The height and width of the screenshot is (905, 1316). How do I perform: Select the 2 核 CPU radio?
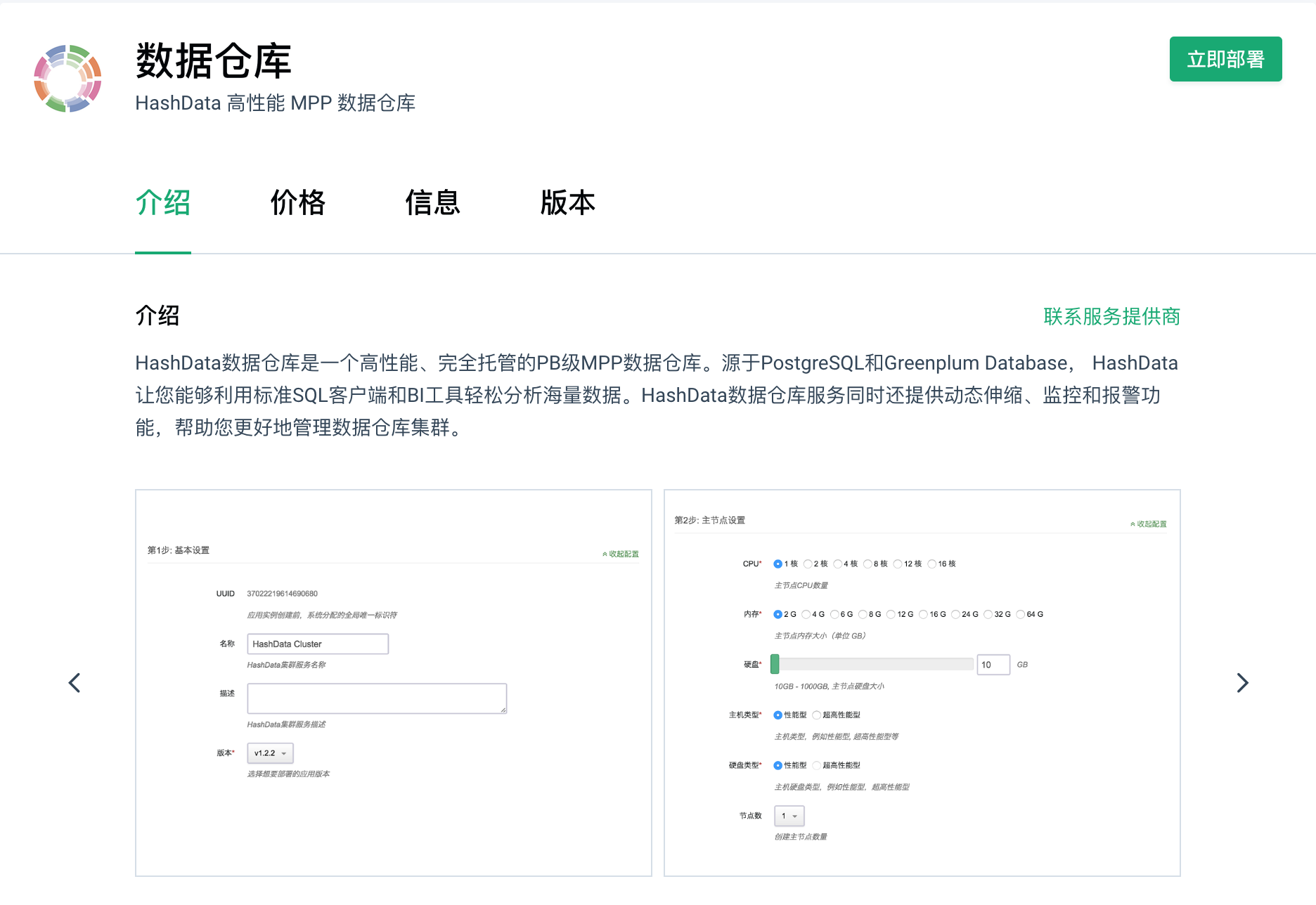[x=808, y=564]
